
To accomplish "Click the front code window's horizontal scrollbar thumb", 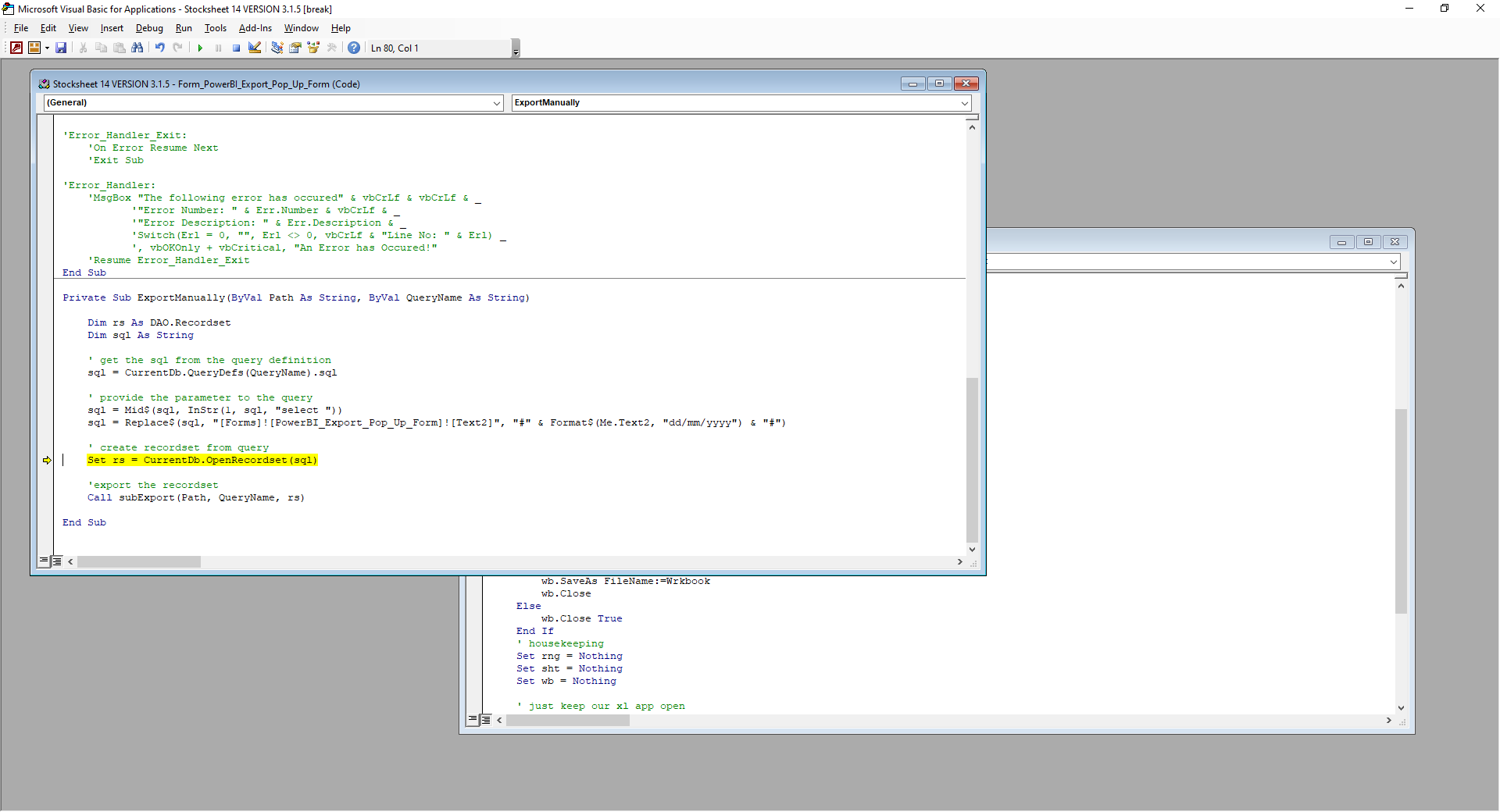I will 139,561.
